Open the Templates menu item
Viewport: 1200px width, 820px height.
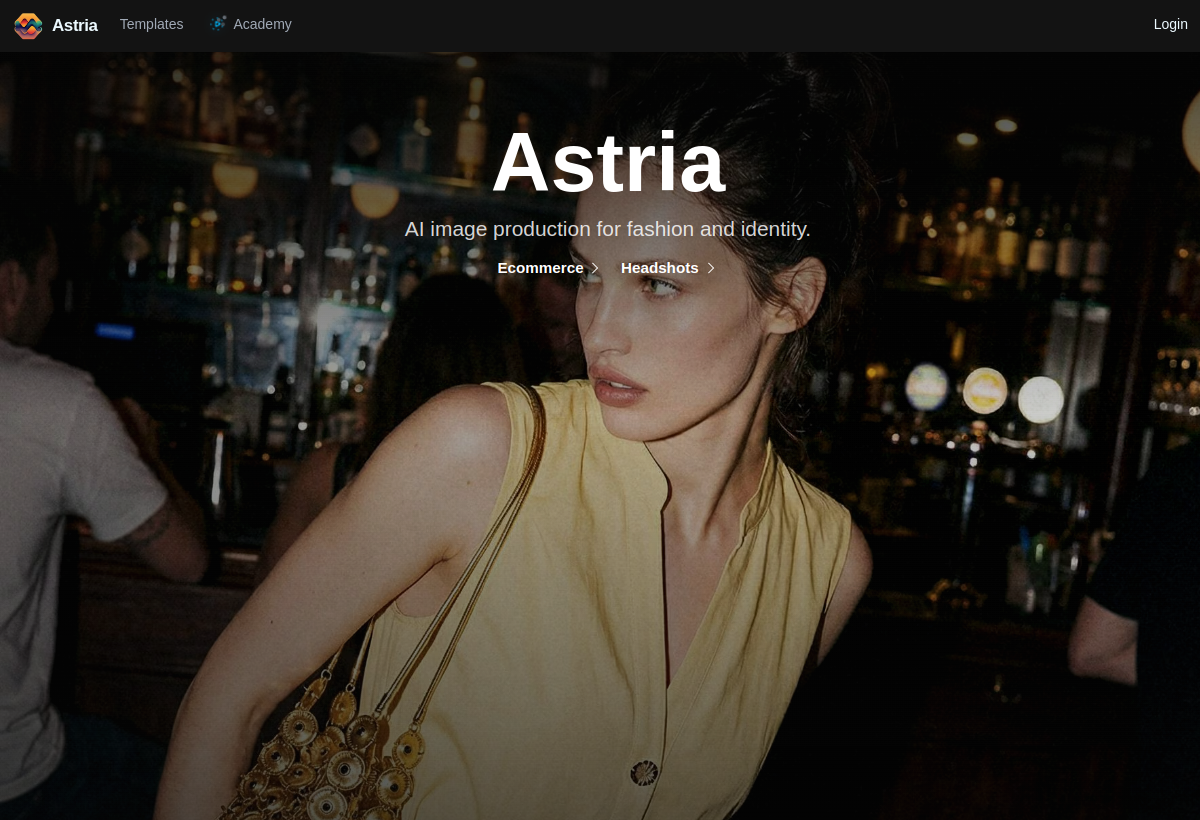[x=151, y=24]
